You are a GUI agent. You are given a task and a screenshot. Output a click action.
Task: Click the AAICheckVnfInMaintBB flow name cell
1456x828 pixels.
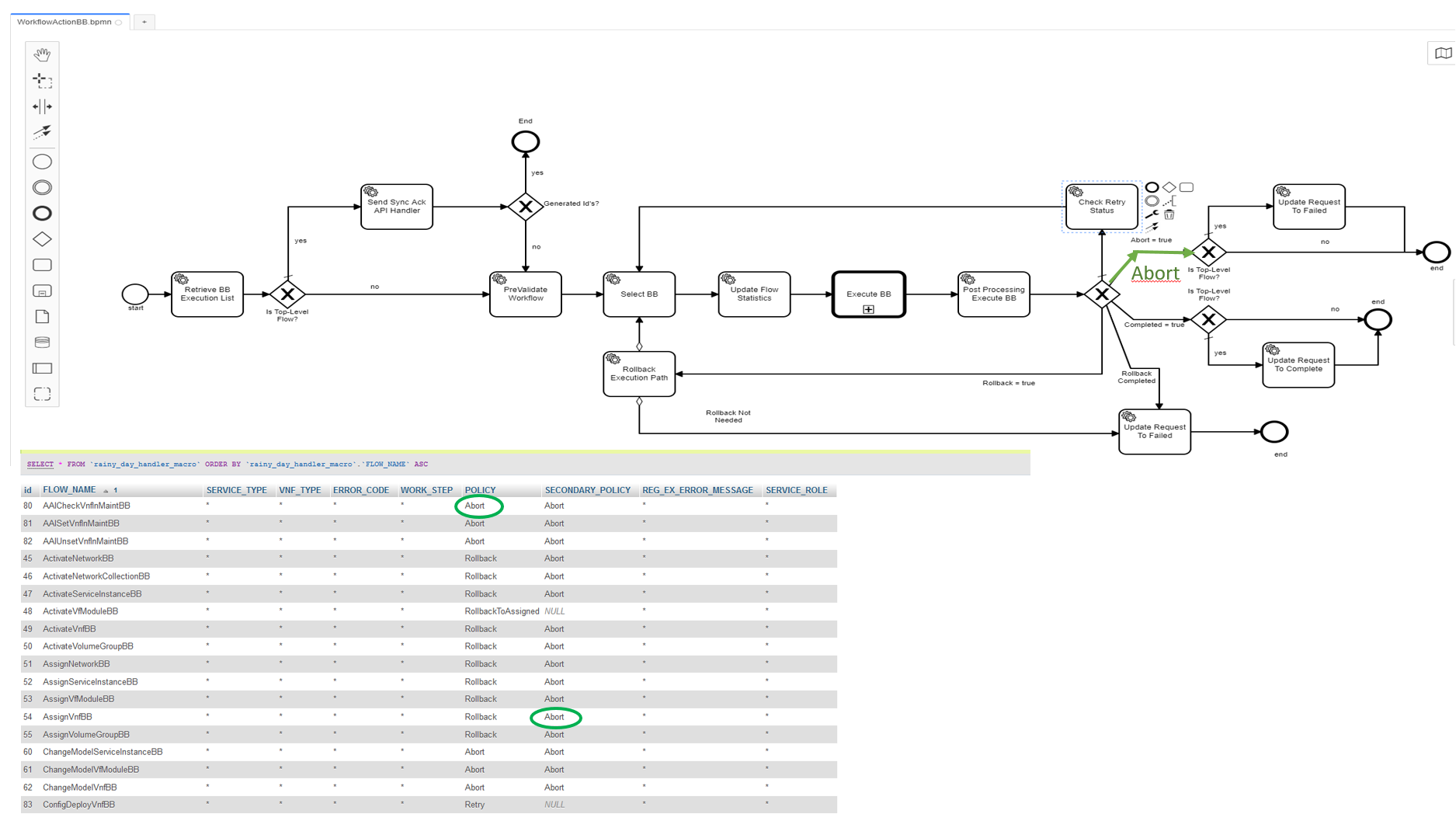tap(86, 506)
